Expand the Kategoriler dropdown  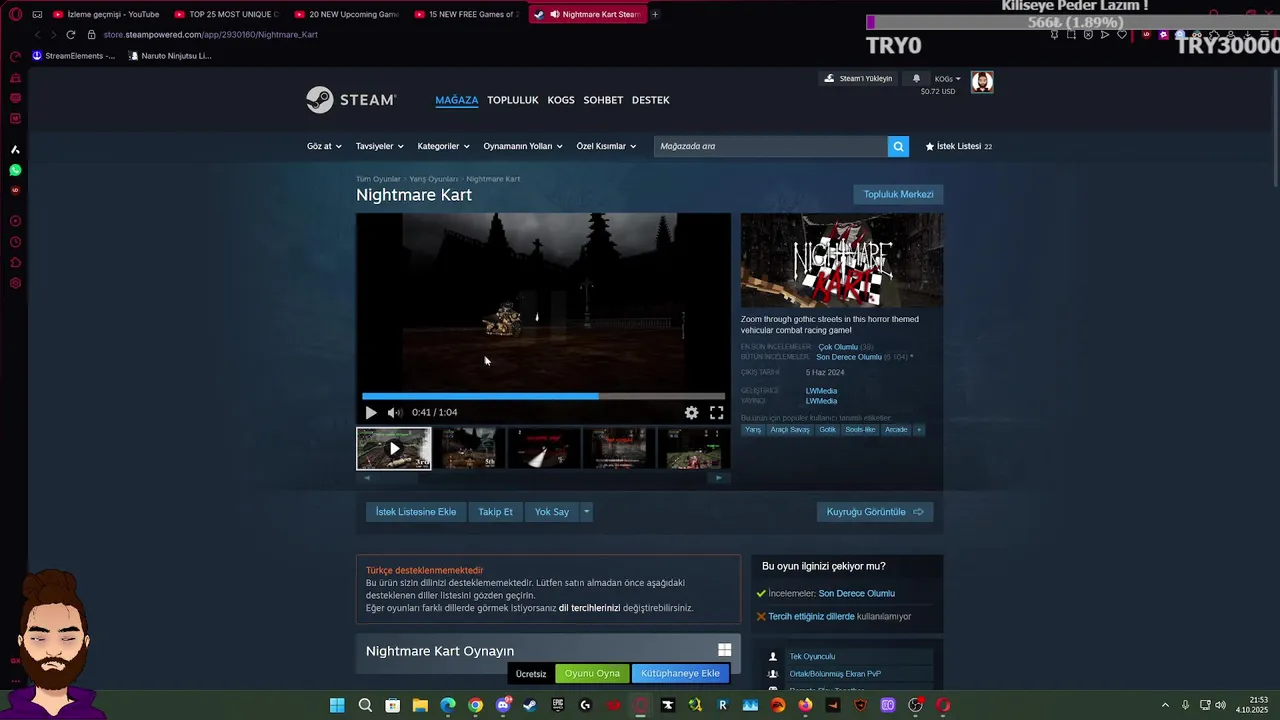[x=443, y=146]
